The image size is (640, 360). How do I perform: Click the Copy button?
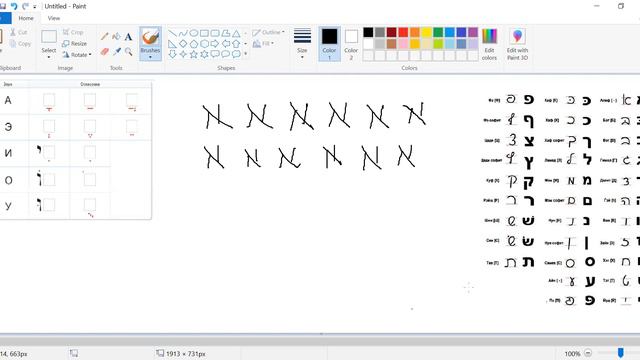(x=20, y=44)
